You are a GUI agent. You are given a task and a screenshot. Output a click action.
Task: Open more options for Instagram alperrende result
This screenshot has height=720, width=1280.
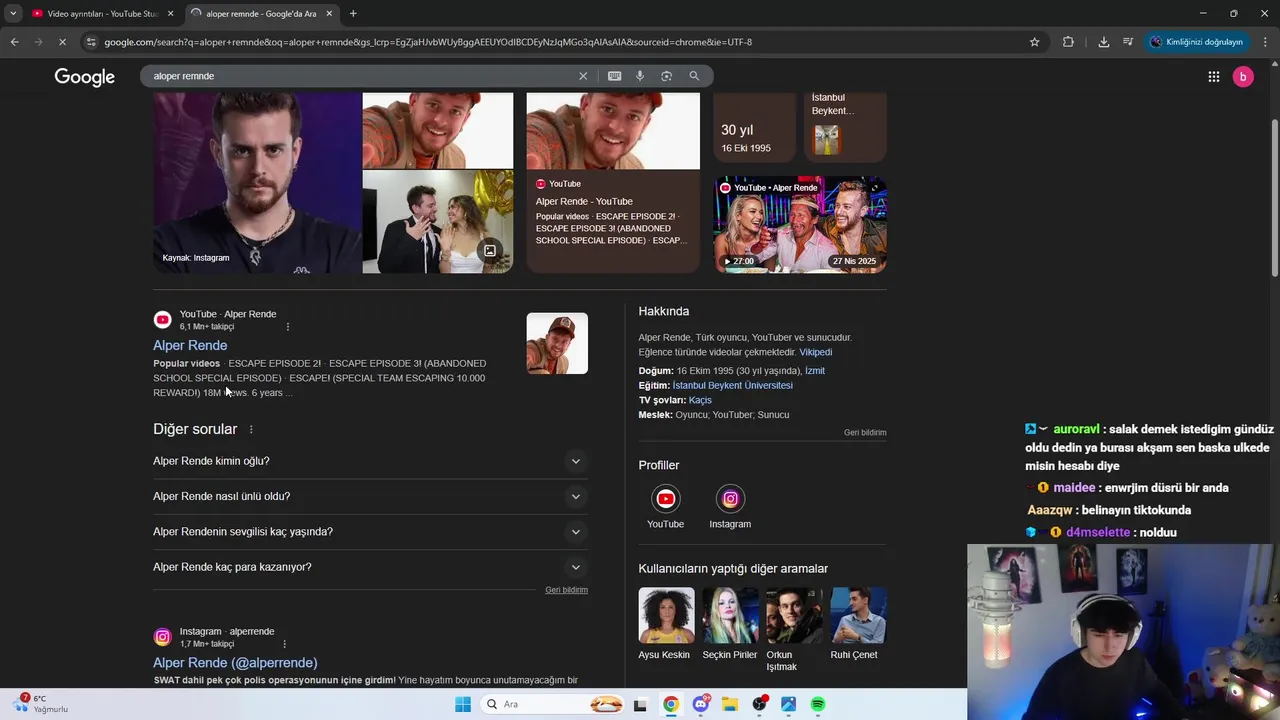tap(285, 644)
